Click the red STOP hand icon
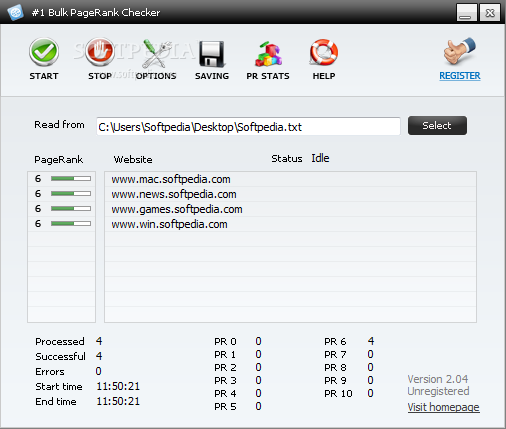The width and height of the screenshot is (506, 429). [x=100, y=52]
